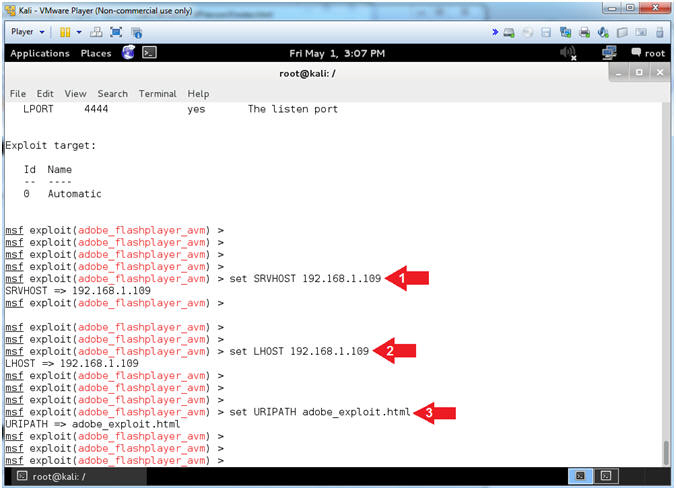Viewport: 676px width, 490px height.
Task: Click the terminal vertical scrollbar thumb
Action: point(666,452)
